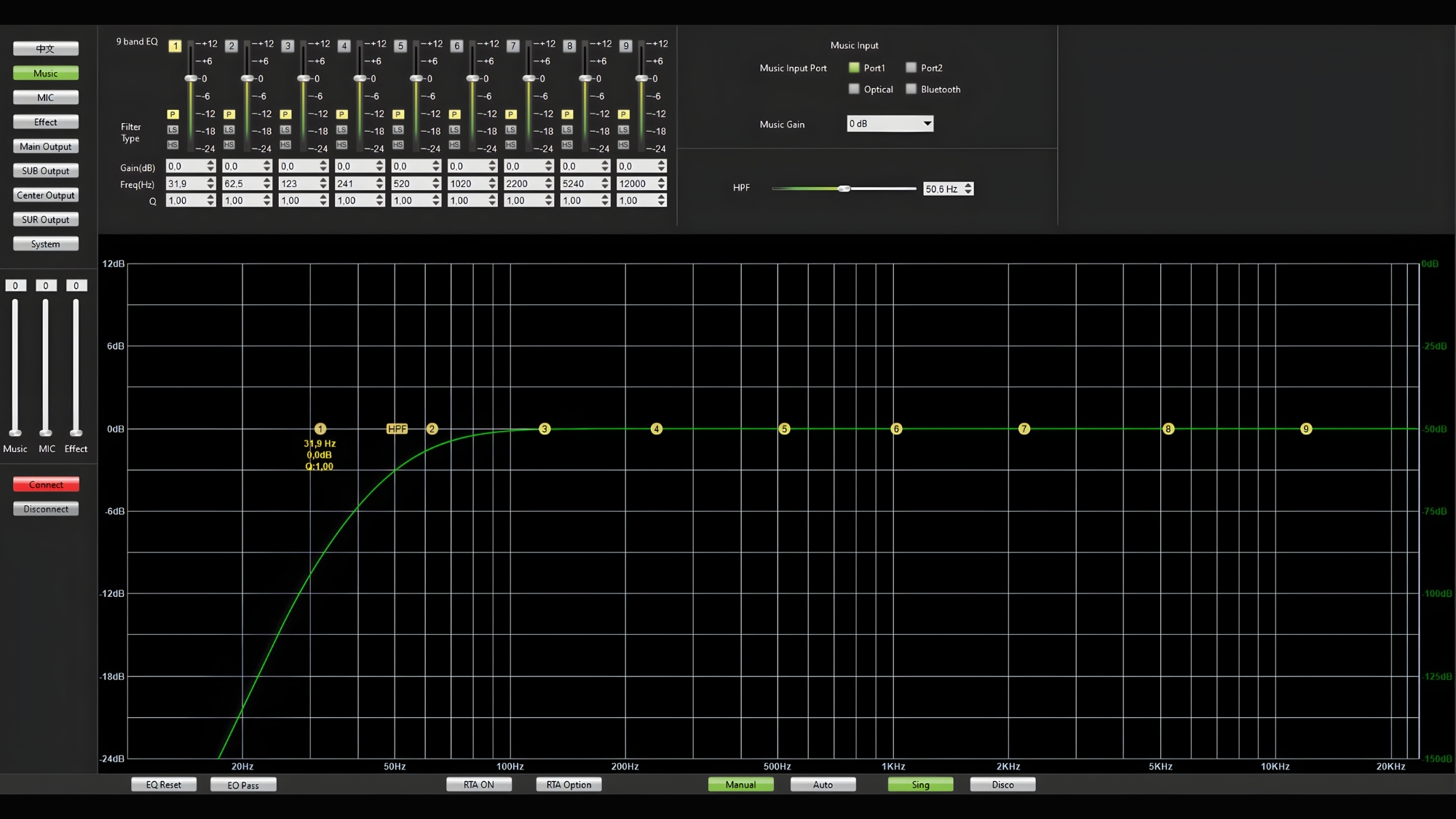Check the Optical input port
The height and width of the screenshot is (819, 1456).
click(x=854, y=89)
